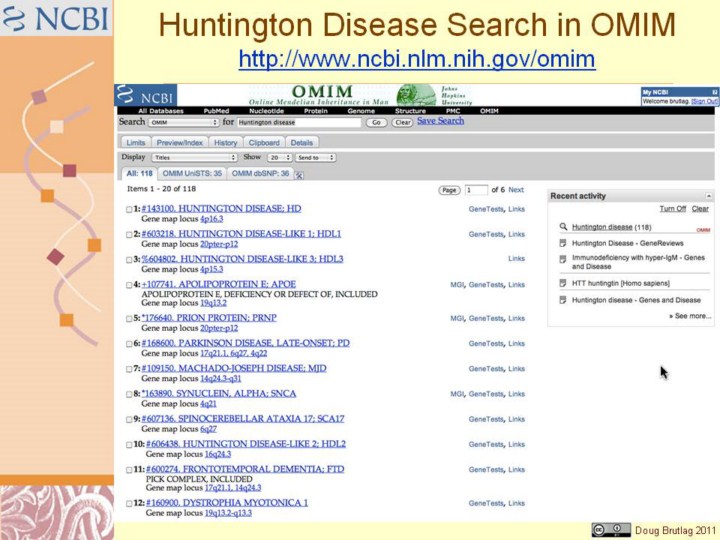Viewport: 720px width, 540px height.
Task: Click the small icon next to OMIM dbSNP tab
Action: [x=299, y=174]
